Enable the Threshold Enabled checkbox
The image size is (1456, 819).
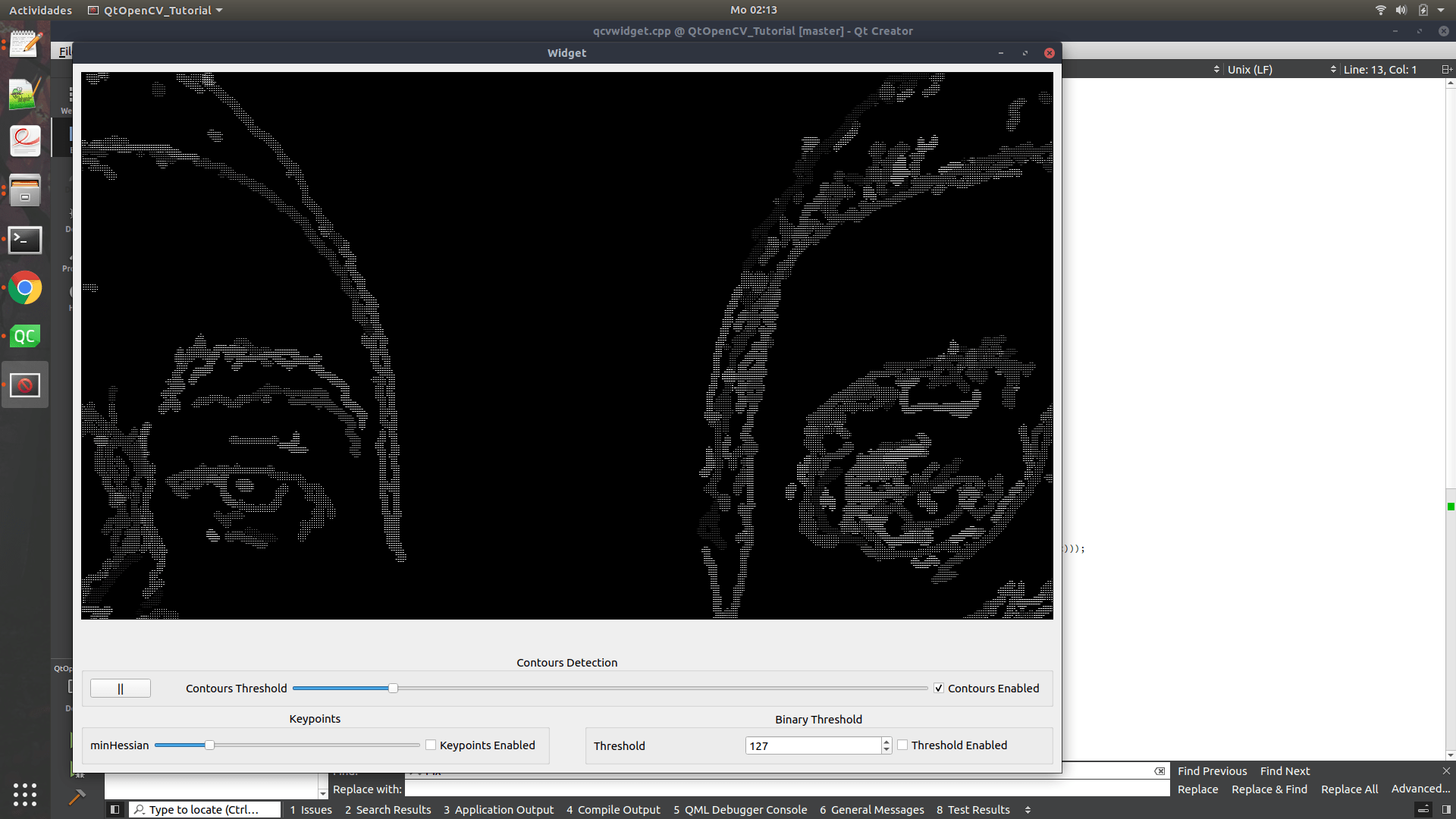[902, 745]
